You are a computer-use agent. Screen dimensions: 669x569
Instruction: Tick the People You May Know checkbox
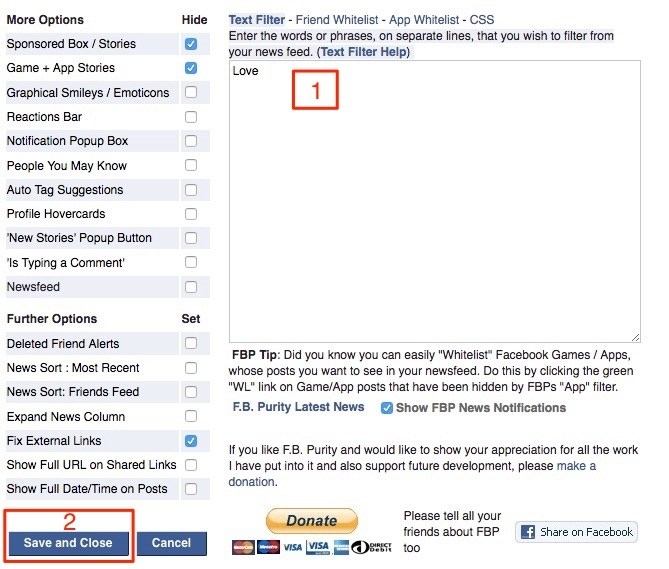click(x=191, y=165)
